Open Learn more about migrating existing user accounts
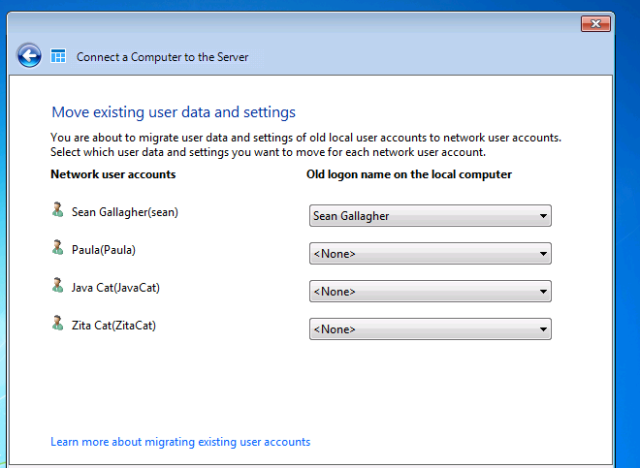Viewport: 640px width, 468px height. point(180,442)
